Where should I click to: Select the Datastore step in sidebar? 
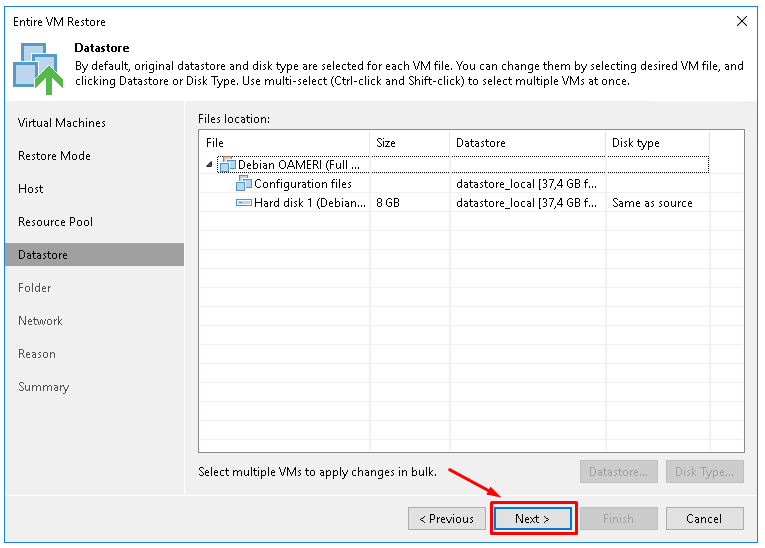94,255
